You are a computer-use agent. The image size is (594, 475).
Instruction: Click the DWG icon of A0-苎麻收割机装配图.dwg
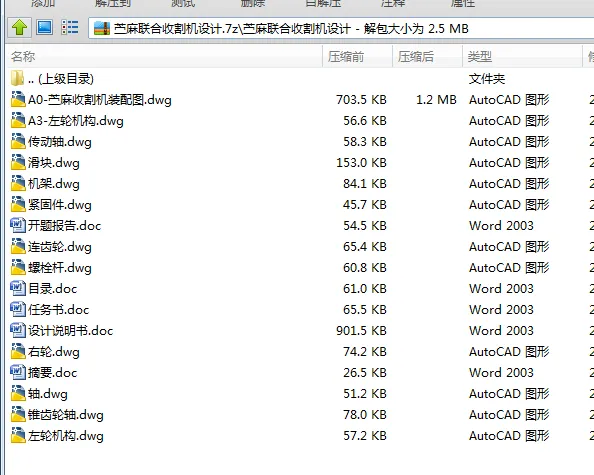coord(18,99)
